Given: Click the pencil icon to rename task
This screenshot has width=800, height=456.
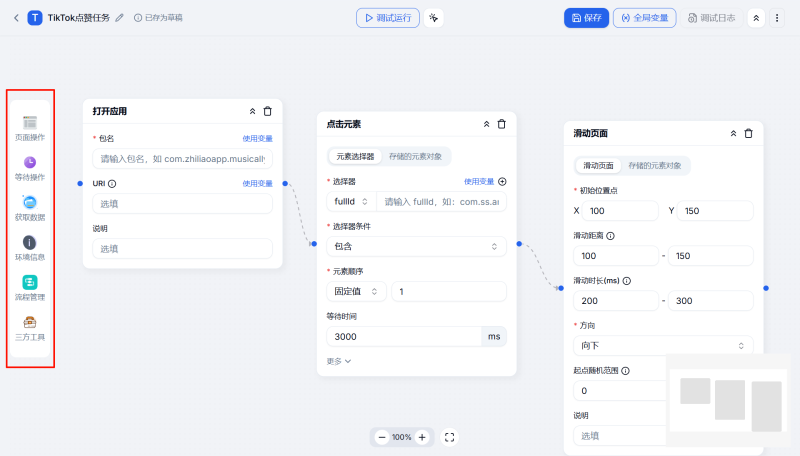Looking at the screenshot, I should tap(120, 18).
